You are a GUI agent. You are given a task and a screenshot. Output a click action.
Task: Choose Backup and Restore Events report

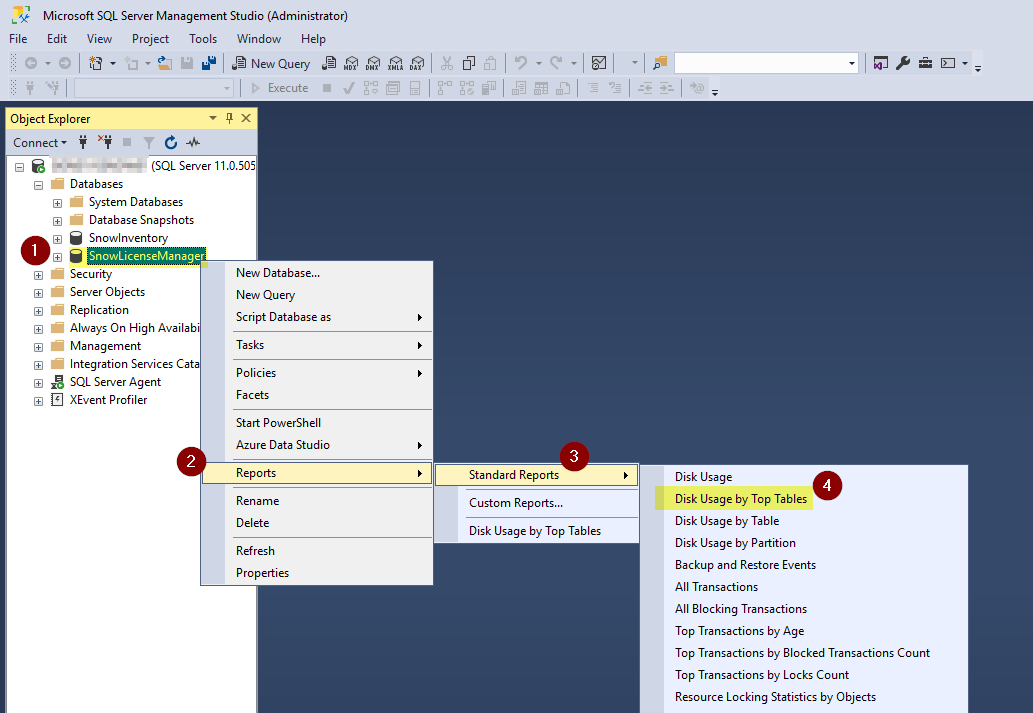745,565
